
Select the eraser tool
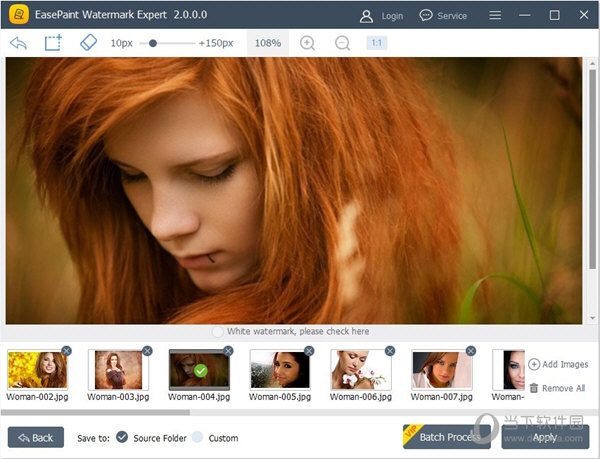point(87,43)
